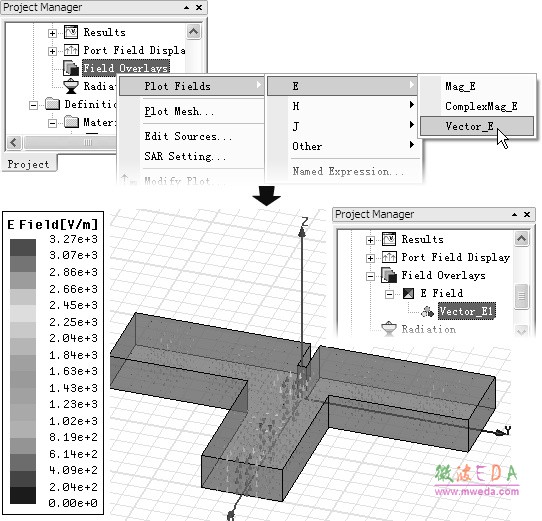Click the 3.27e+3 color swatch in legend
The width and height of the screenshot is (542, 521).
[x=23, y=247]
